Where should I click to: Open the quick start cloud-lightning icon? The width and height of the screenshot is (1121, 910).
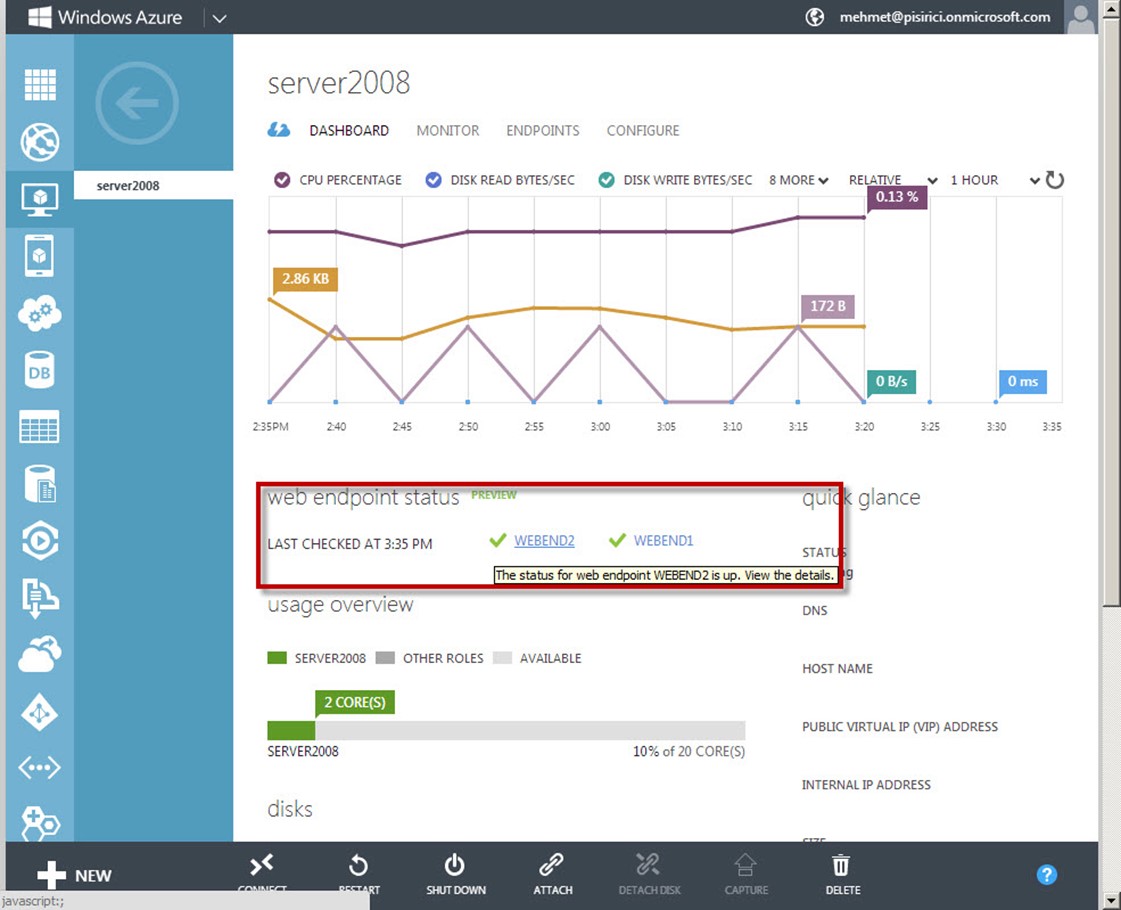pyautogui.click(x=279, y=130)
